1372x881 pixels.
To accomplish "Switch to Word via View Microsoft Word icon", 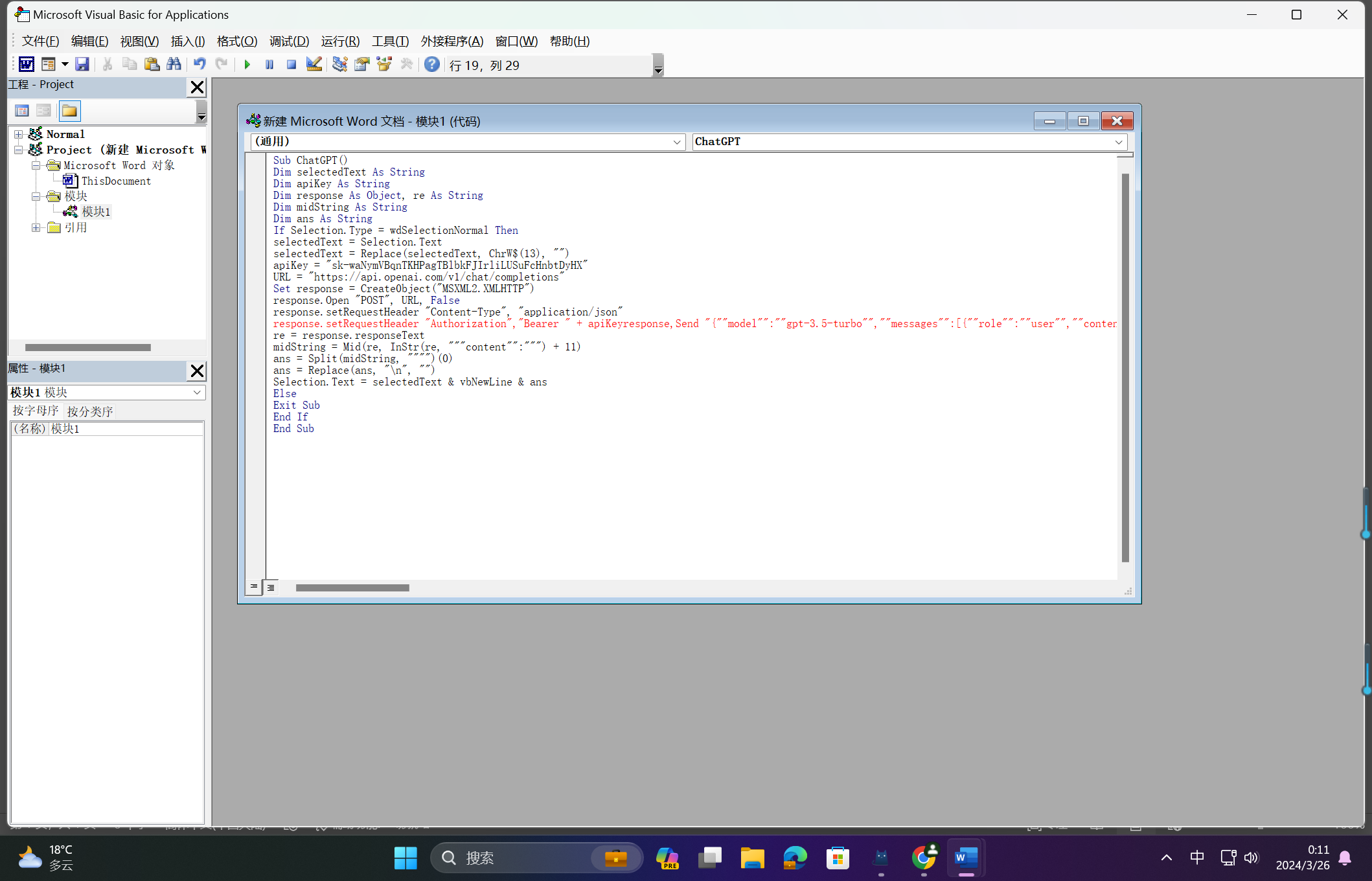I will tap(27, 64).
